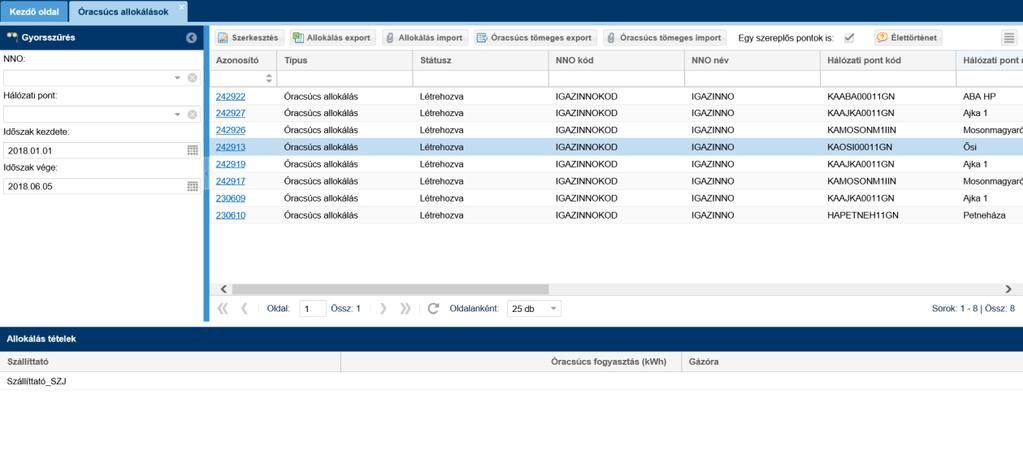Open allocation link 242917
Viewport: 1023px width, 468px height.
(230, 181)
